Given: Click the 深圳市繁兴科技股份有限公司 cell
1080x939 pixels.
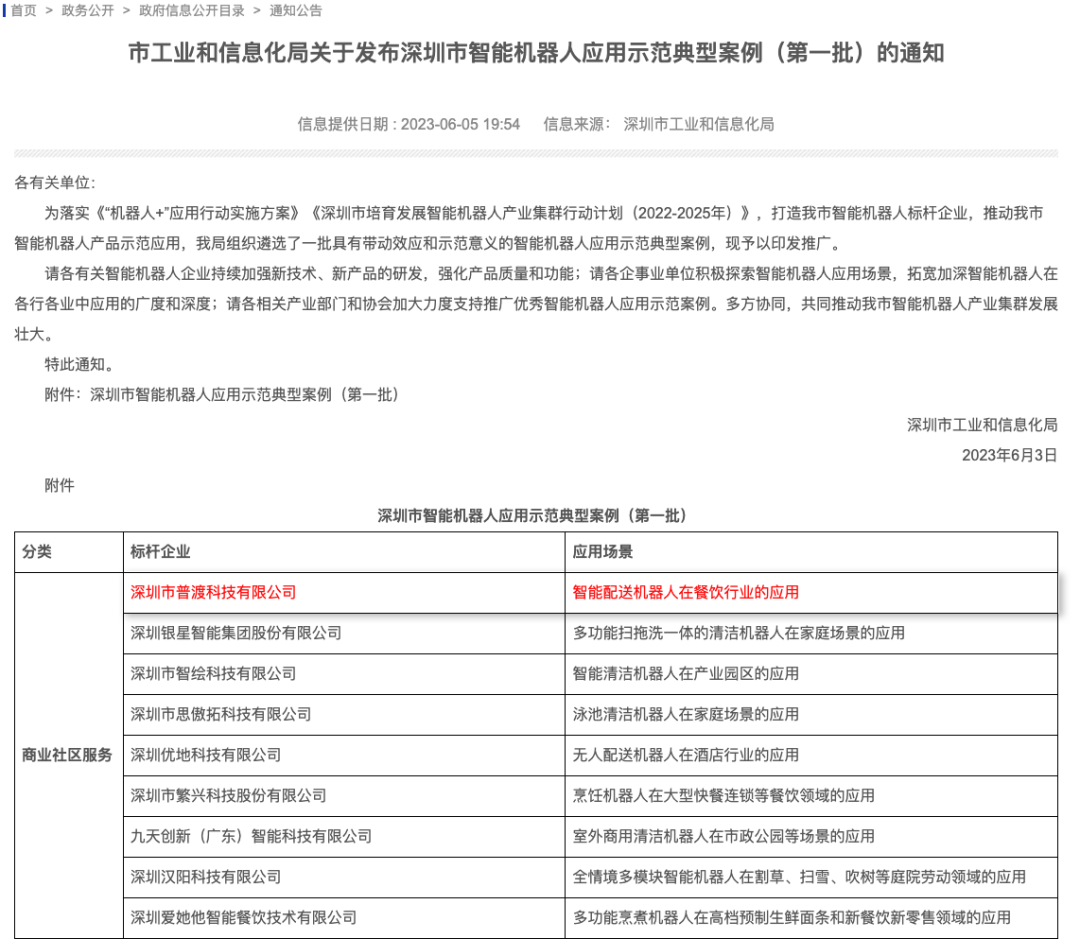Looking at the screenshot, I should [228, 796].
